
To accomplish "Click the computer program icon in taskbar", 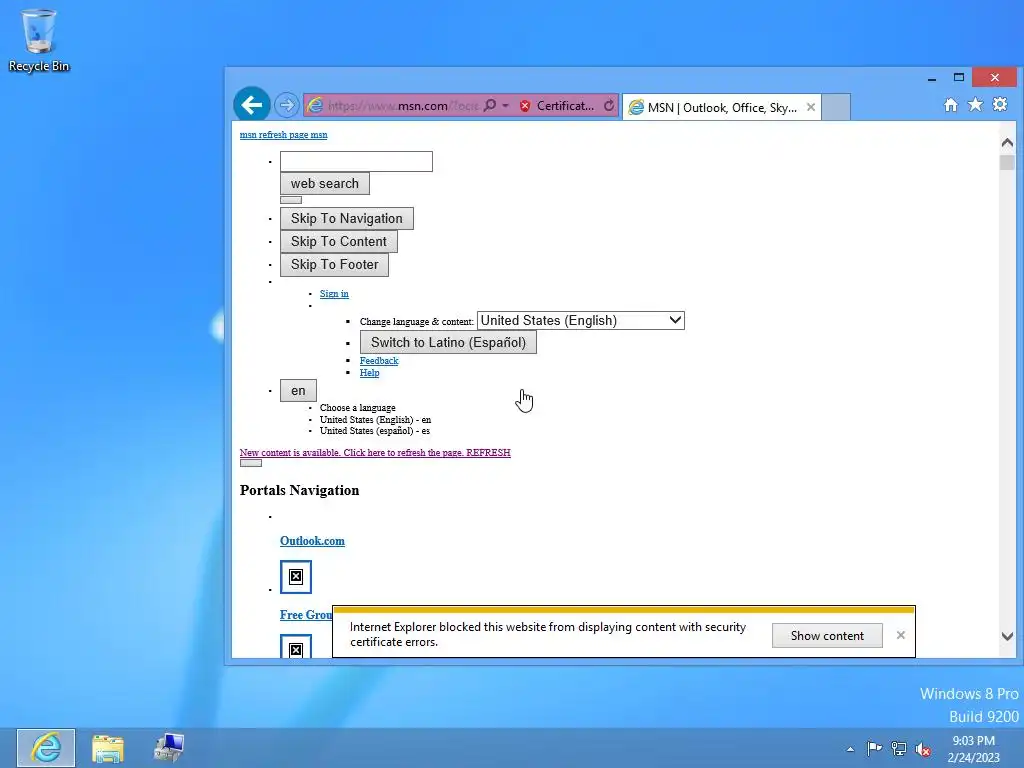I will pyautogui.click(x=168, y=748).
